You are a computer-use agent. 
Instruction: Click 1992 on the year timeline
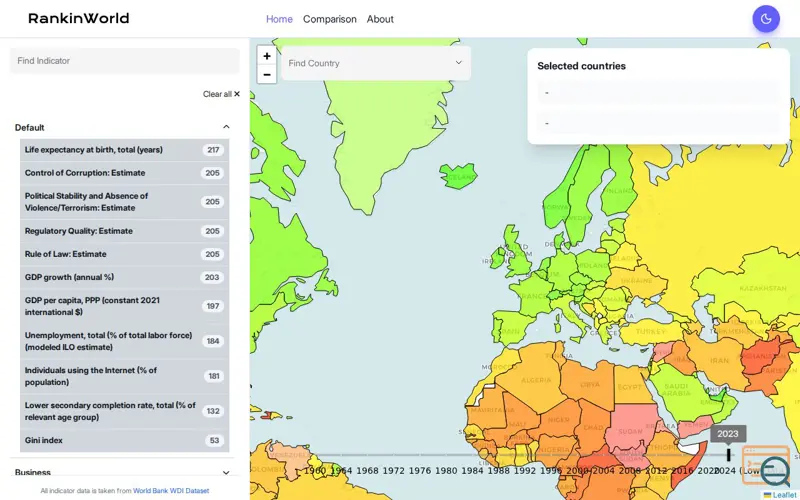(x=524, y=470)
